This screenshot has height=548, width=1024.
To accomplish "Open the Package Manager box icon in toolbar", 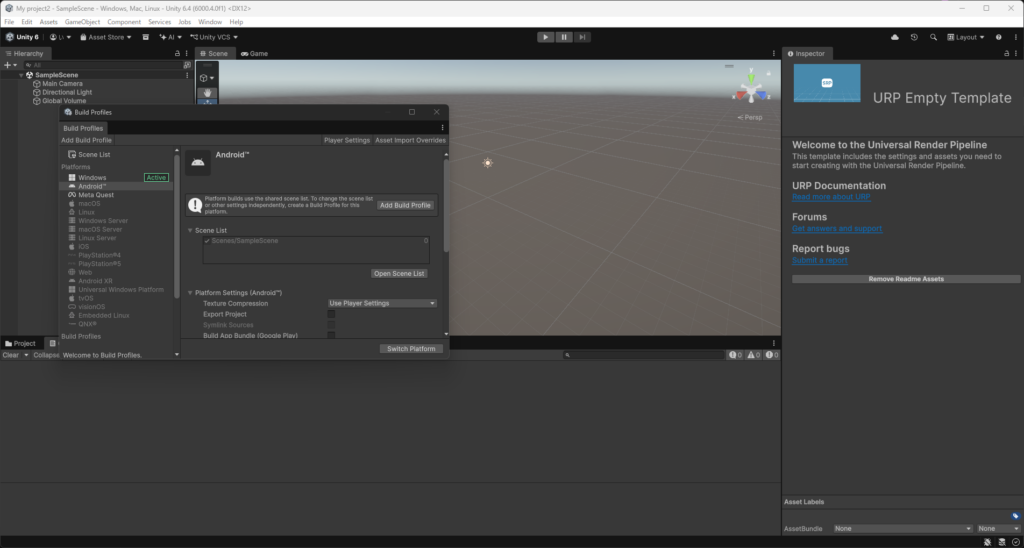I will (146, 37).
